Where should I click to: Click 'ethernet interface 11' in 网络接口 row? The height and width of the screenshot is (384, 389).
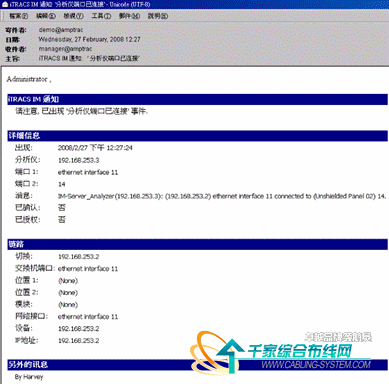[x=88, y=317]
